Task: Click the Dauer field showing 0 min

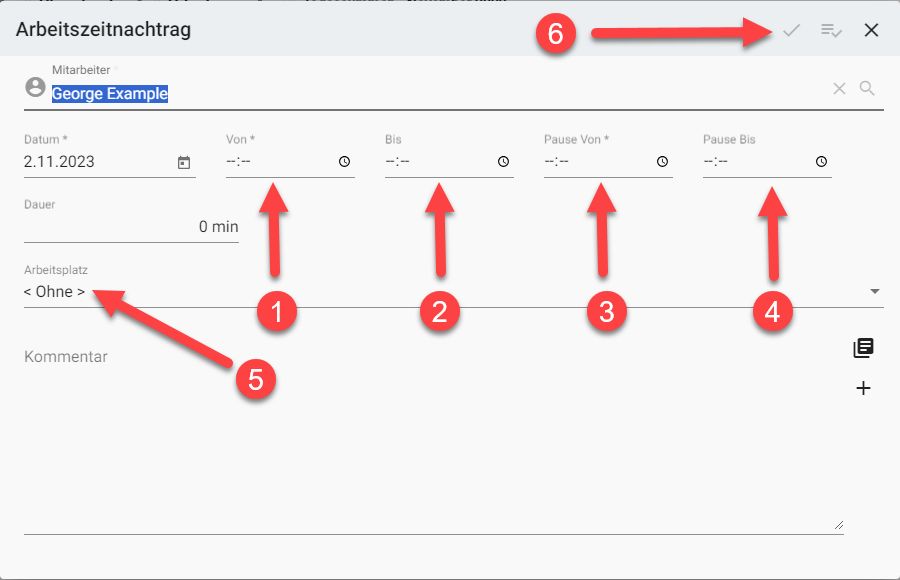Action: click(130, 227)
